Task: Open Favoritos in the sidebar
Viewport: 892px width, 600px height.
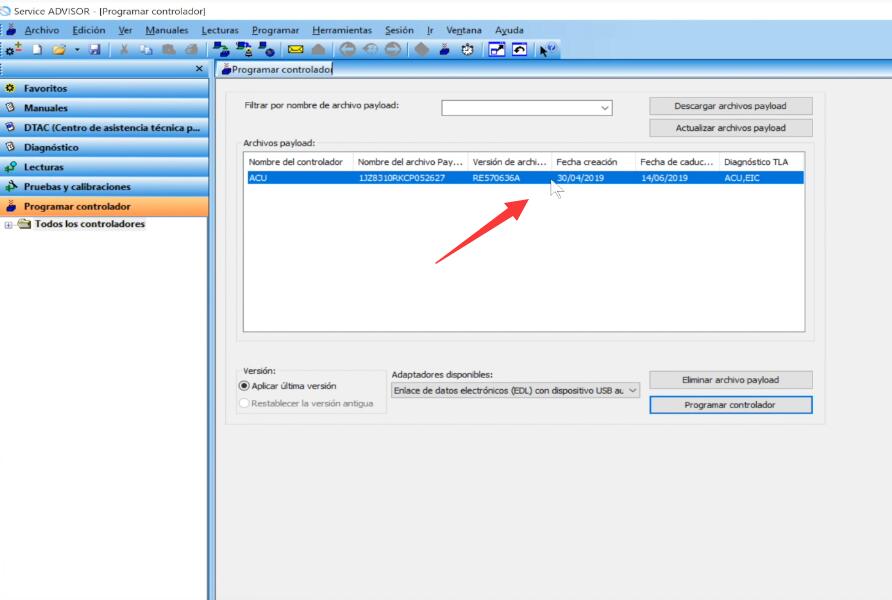Action: [x=104, y=88]
